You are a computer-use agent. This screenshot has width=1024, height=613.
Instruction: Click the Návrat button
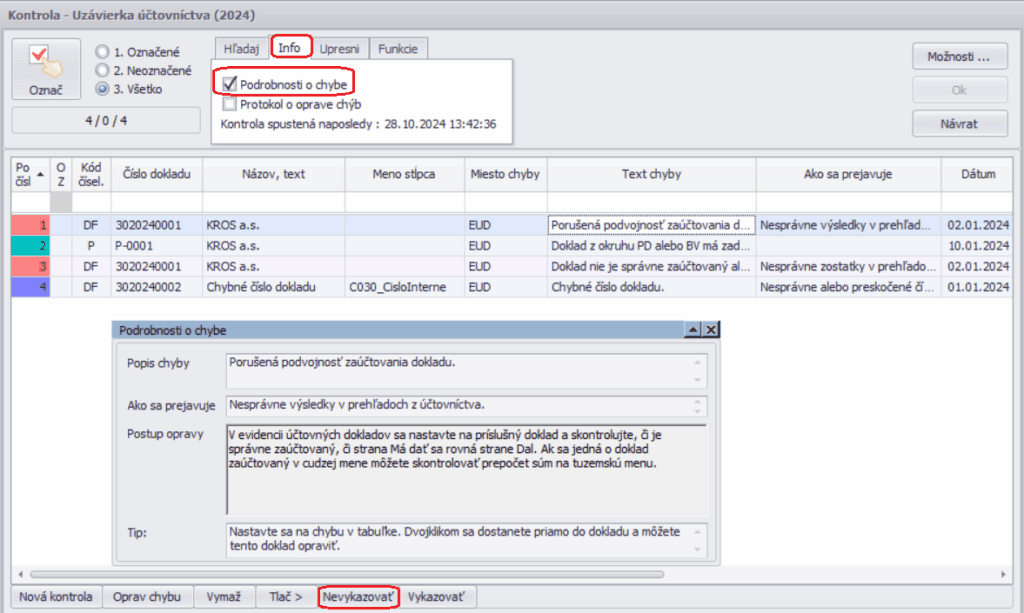(959, 124)
